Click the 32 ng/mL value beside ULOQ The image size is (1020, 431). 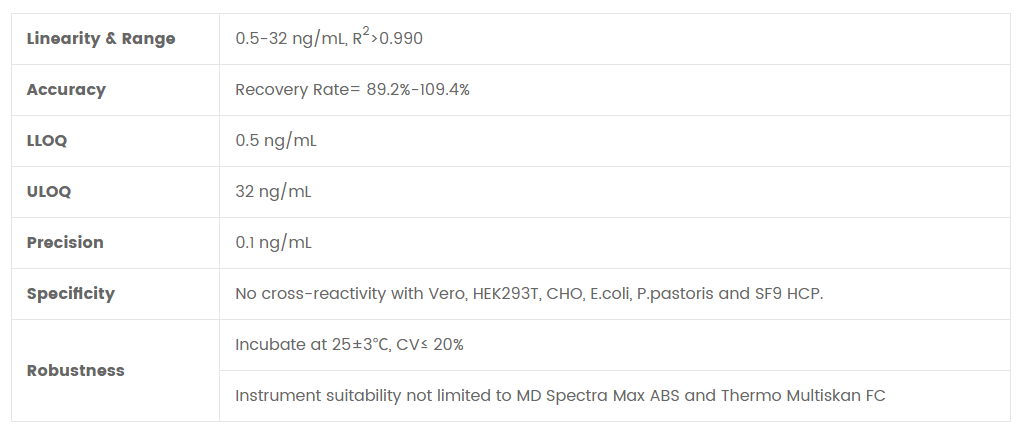click(273, 192)
